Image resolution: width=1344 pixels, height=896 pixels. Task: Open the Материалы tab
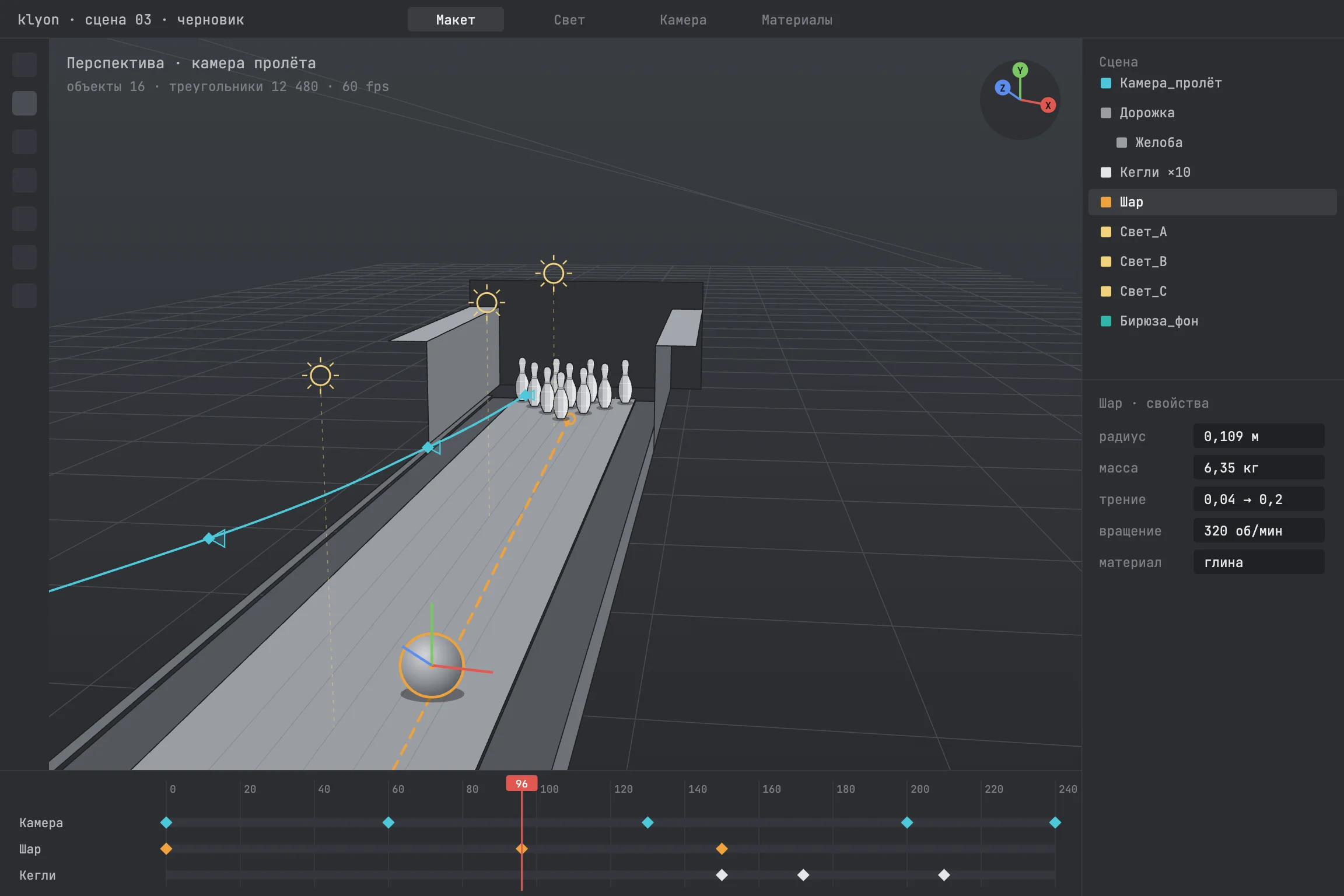[x=797, y=20]
